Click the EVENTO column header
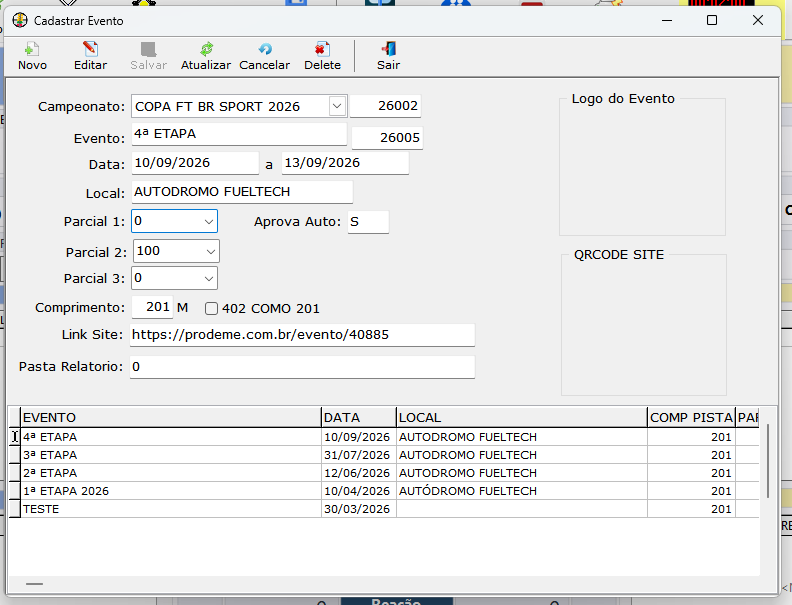 tap(171, 418)
